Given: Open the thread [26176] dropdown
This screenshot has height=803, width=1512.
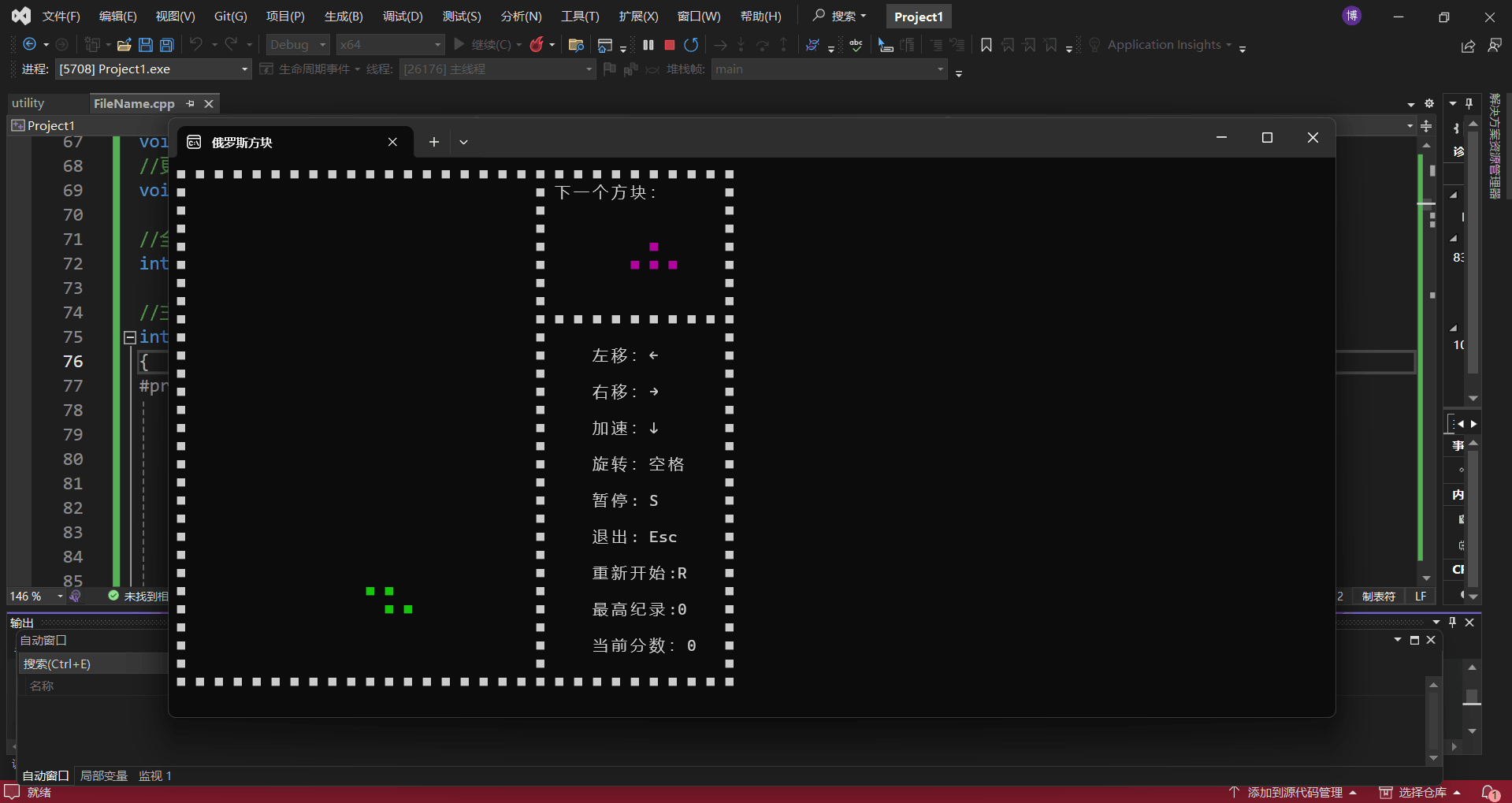Looking at the screenshot, I should pos(497,69).
